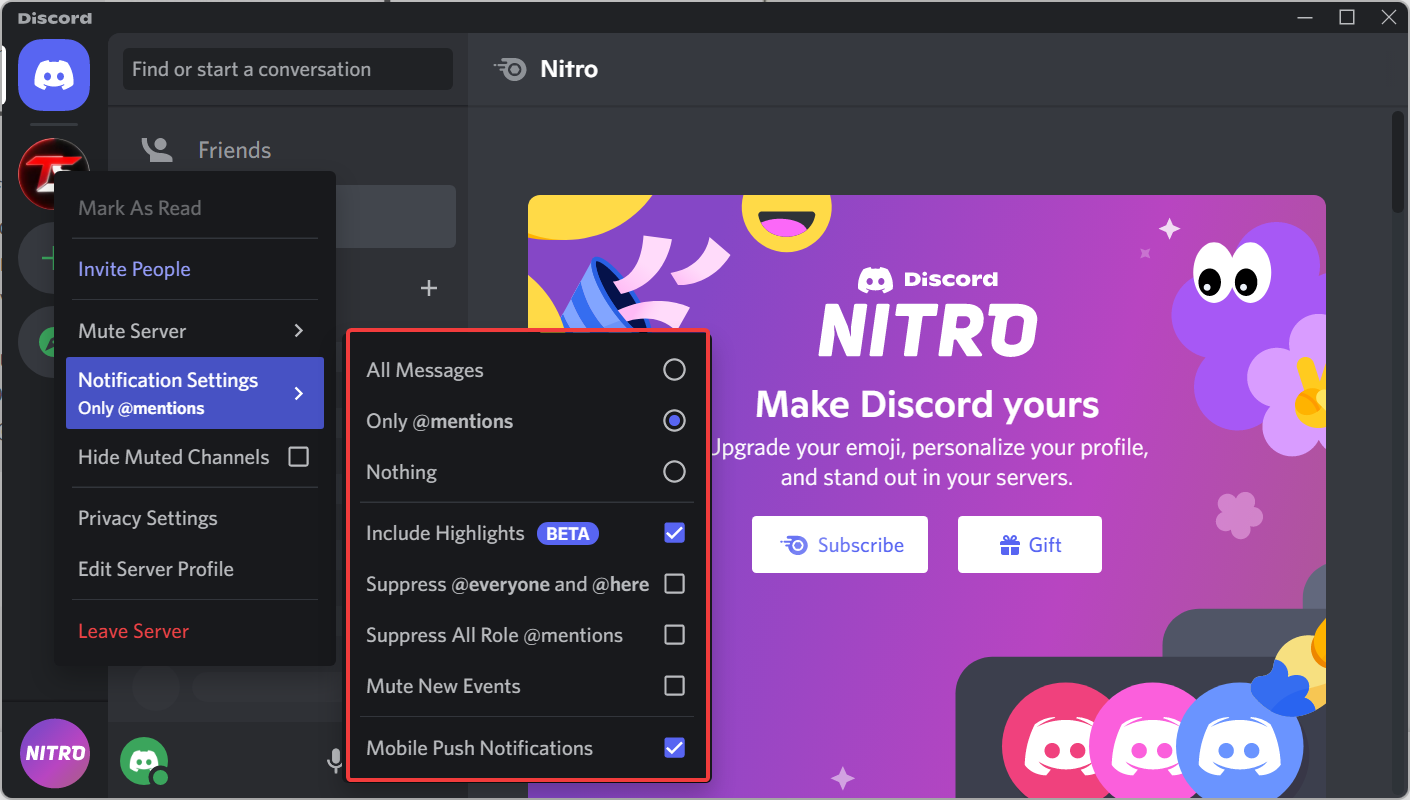Screen dimensions: 1410x800
Task: Disable Mobile Push Notifications checkbox
Action: click(675, 748)
